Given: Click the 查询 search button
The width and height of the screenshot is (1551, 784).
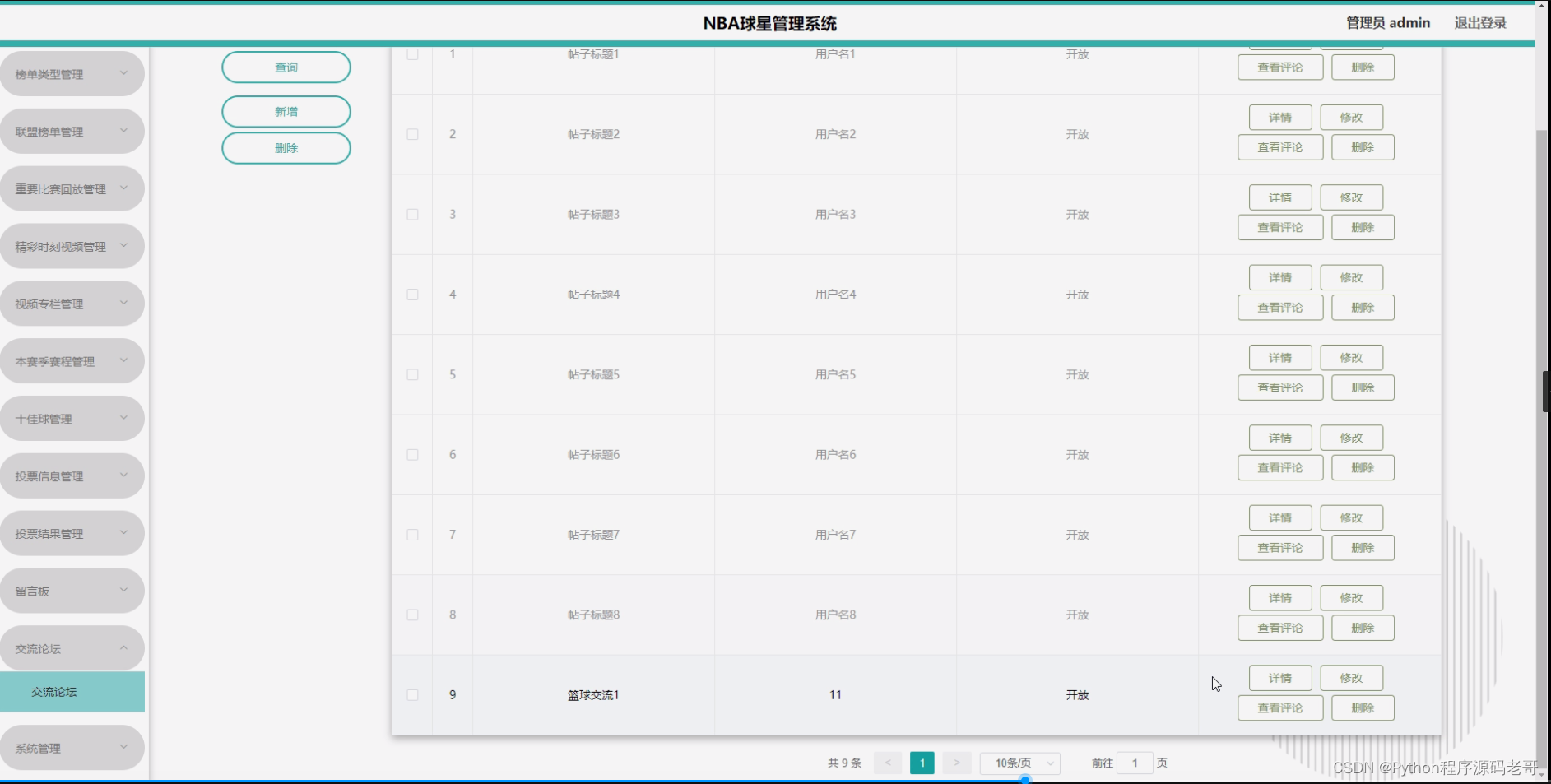Looking at the screenshot, I should coord(286,67).
